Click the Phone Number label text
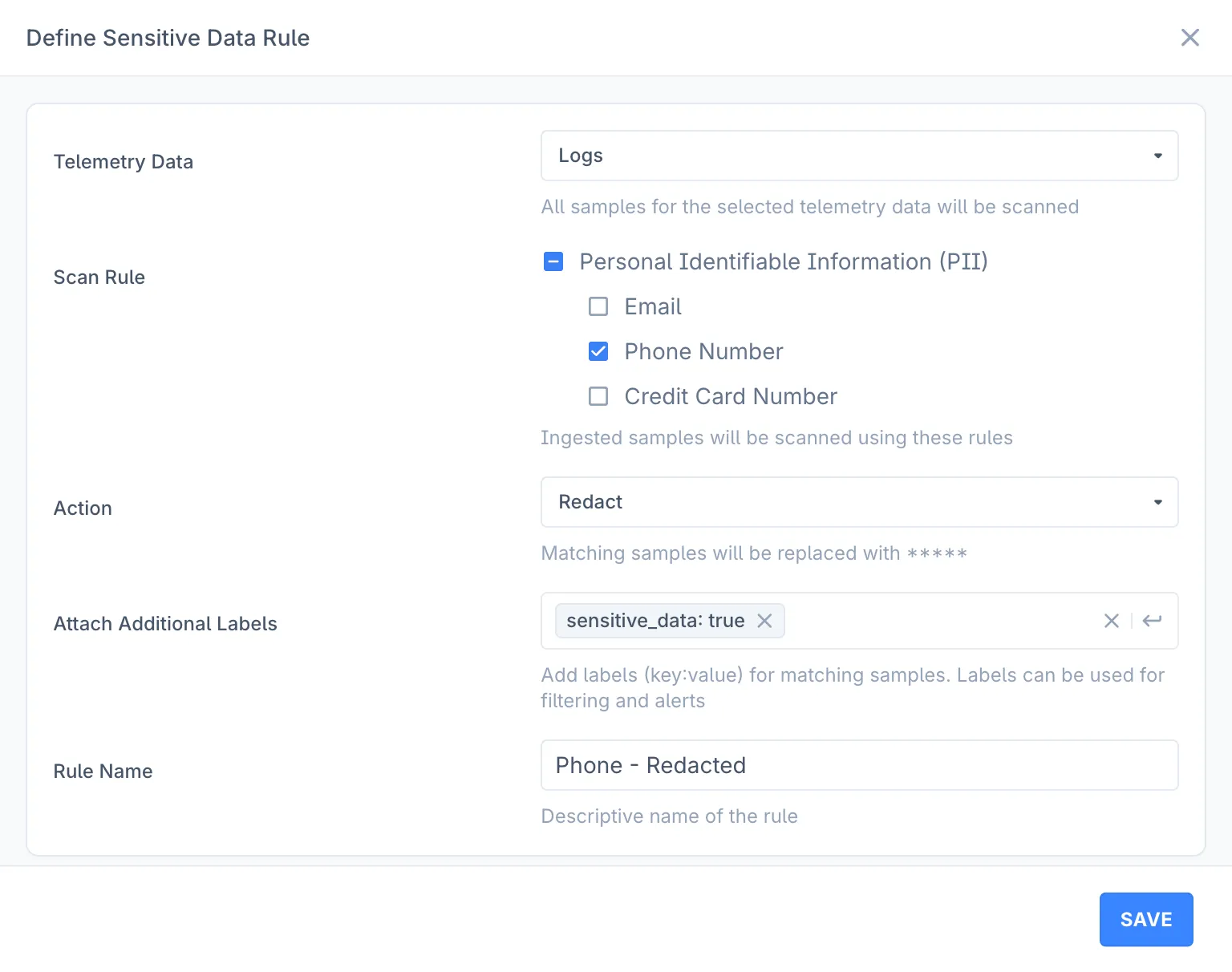This screenshot has height=972, width=1232. (x=703, y=351)
